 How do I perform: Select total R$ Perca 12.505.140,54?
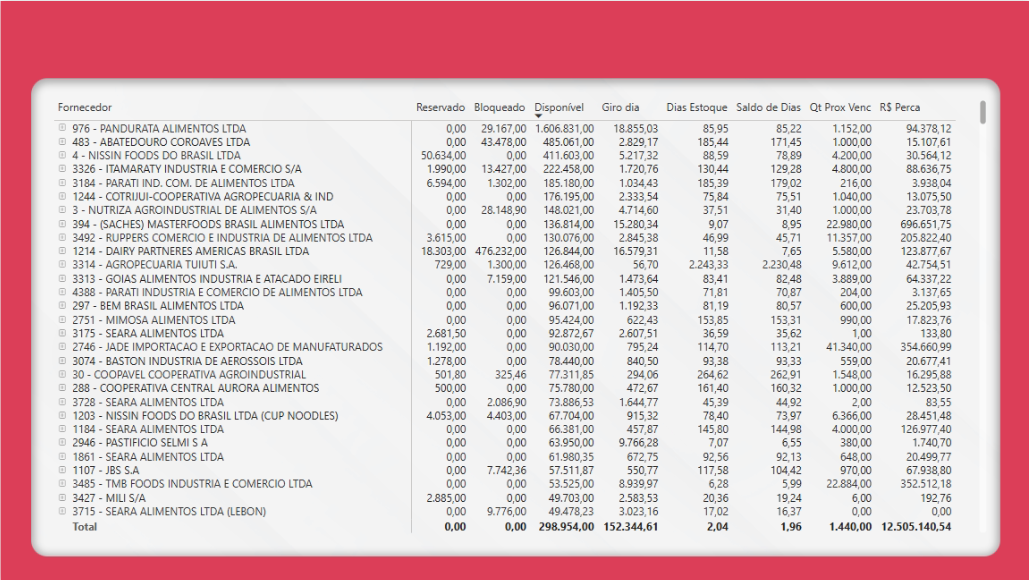point(916,526)
